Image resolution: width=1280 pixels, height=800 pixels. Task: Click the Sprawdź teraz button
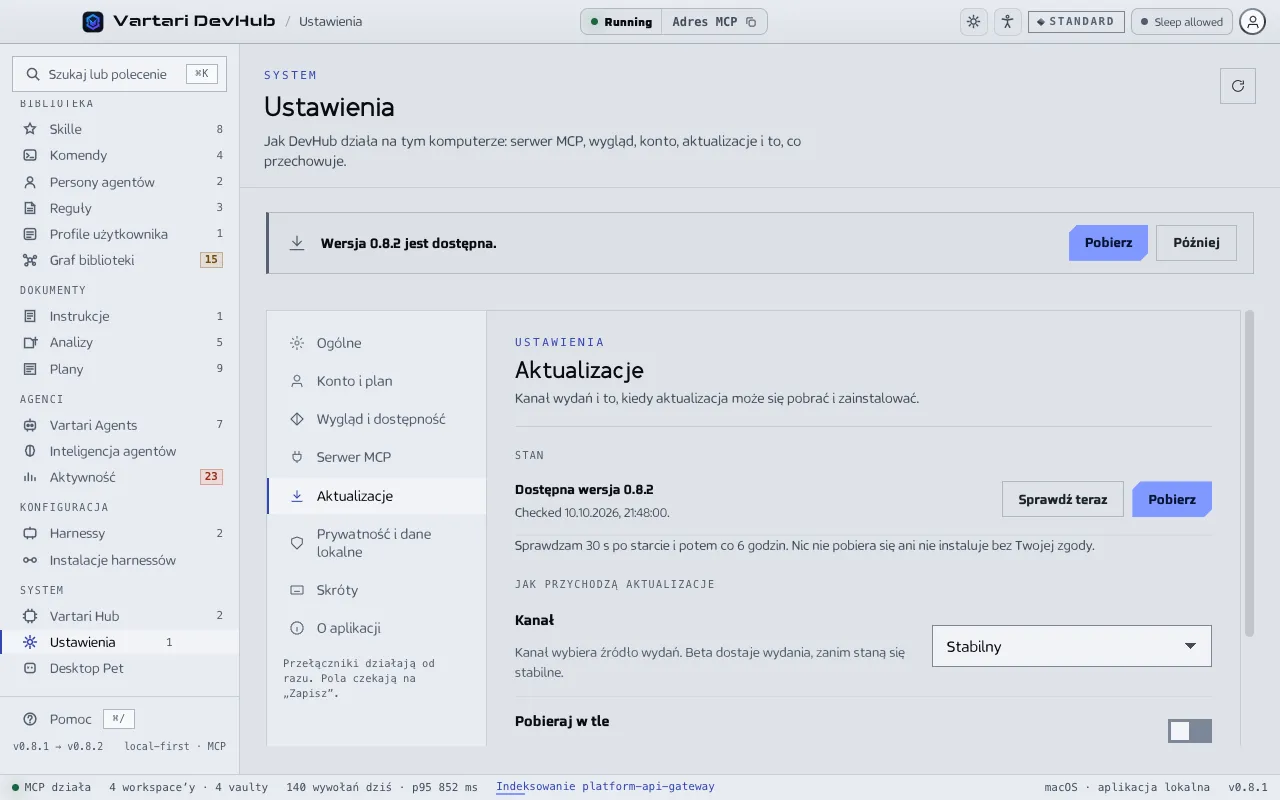(x=1063, y=499)
